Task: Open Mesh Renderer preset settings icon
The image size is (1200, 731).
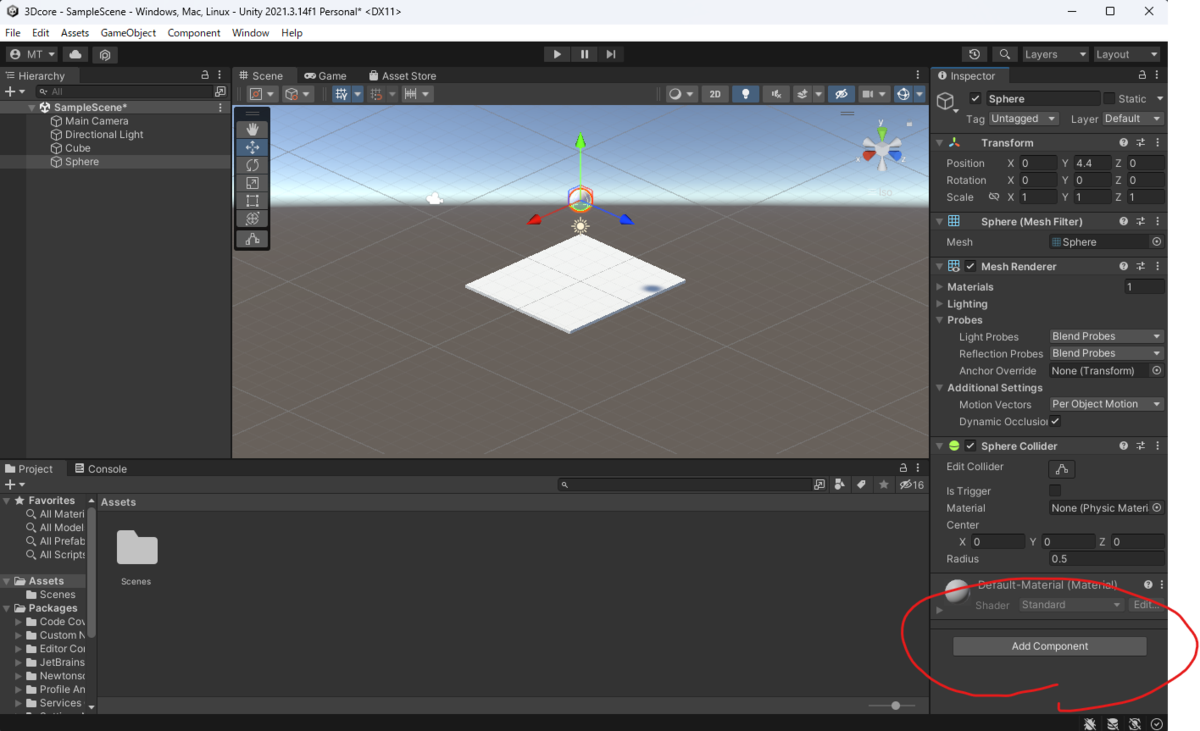Action: coord(1141,267)
